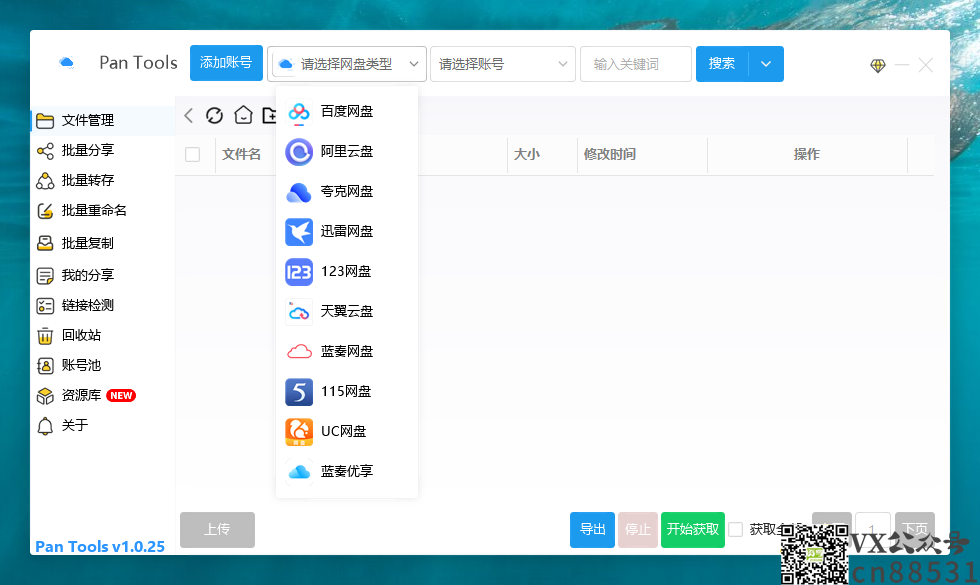Select 蓝奏优享 blue cloud icon

(x=299, y=472)
